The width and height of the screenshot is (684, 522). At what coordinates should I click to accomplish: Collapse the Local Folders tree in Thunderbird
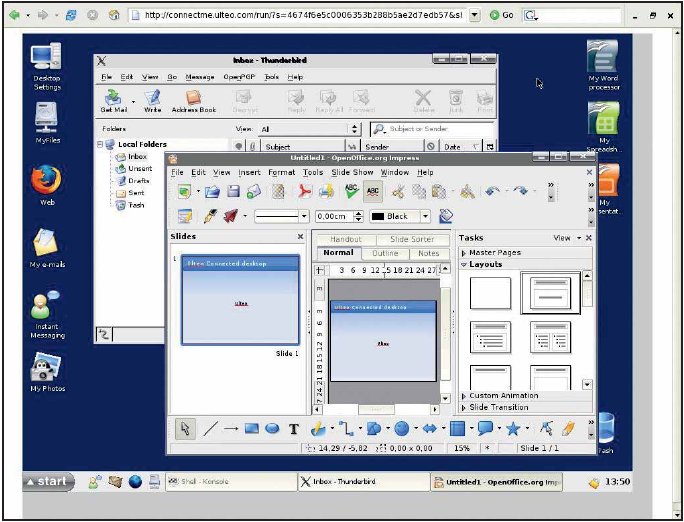click(100, 144)
